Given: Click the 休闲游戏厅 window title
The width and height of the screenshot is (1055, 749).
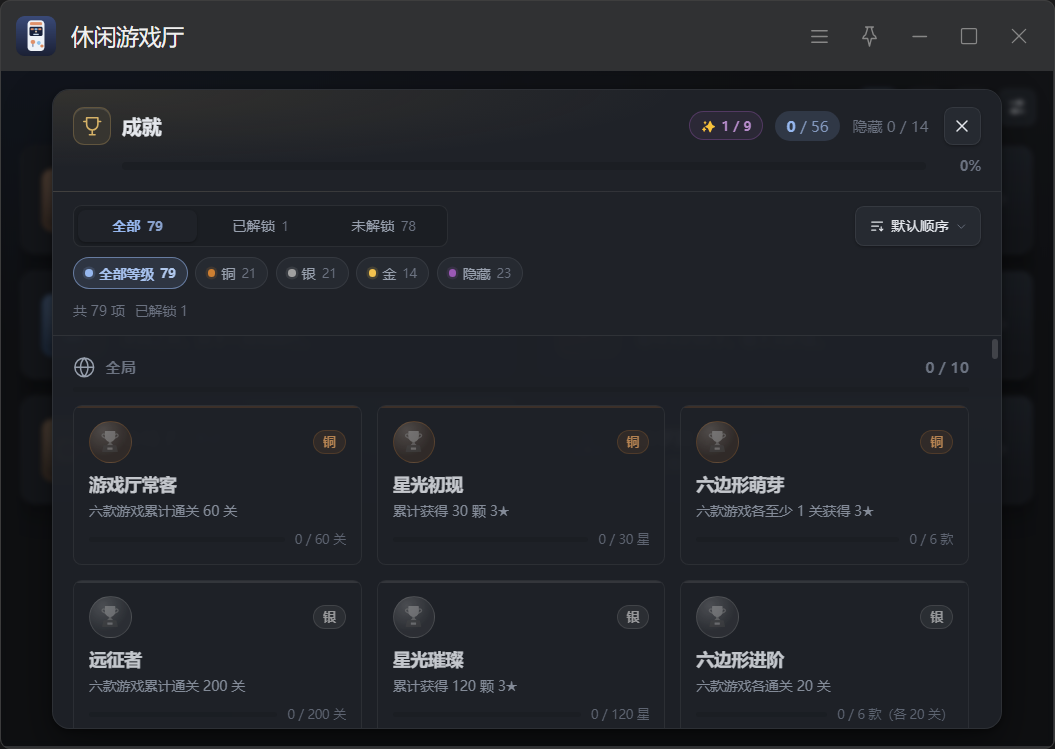Looking at the screenshot, I should pyautogui.click(x=127, y=37).
